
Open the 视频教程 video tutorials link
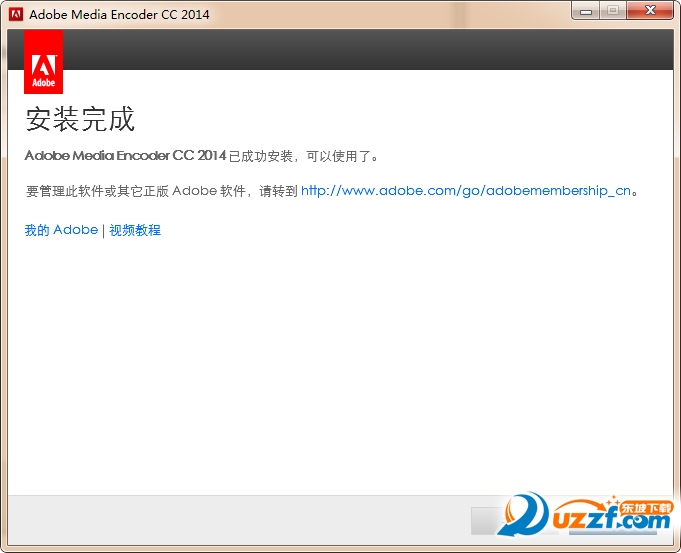click(x=135, y=230)
